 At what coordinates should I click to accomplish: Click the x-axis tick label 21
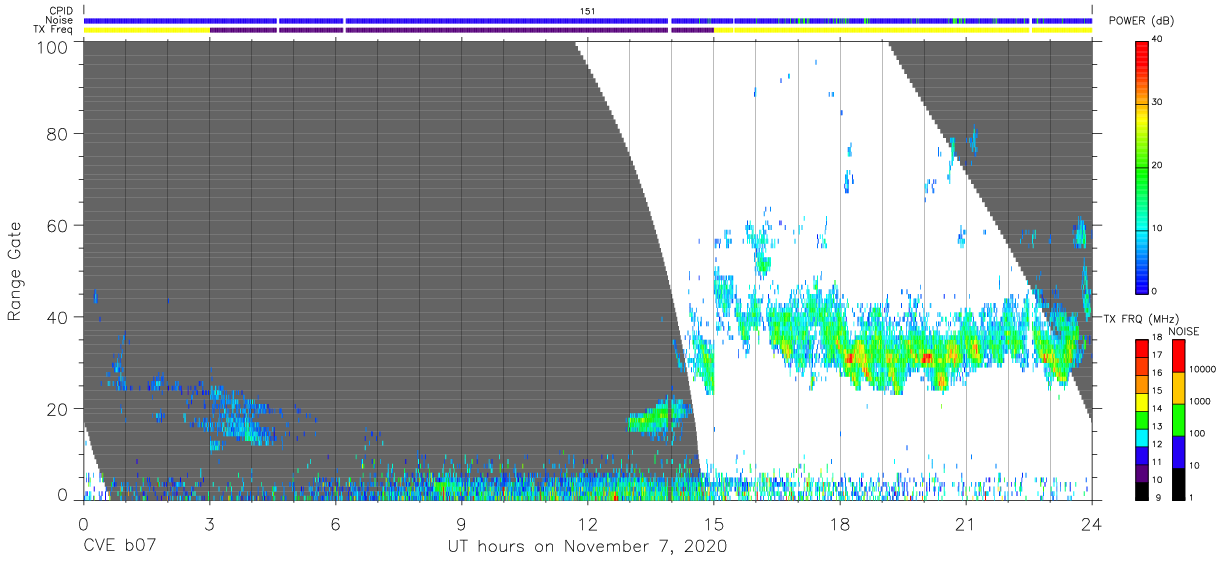coord(966,522)
